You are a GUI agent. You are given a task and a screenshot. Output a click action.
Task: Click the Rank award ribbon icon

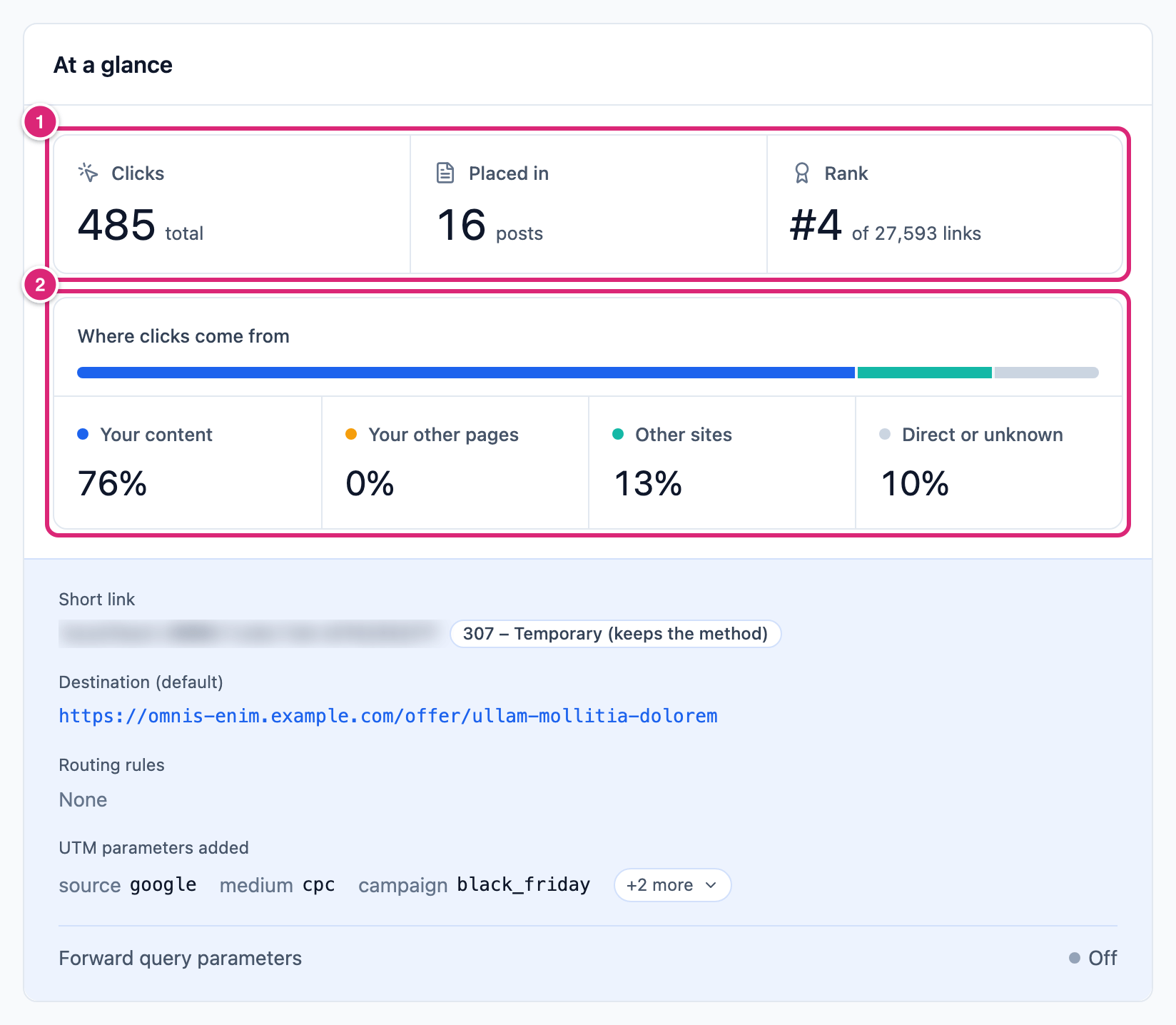(802, 173)
